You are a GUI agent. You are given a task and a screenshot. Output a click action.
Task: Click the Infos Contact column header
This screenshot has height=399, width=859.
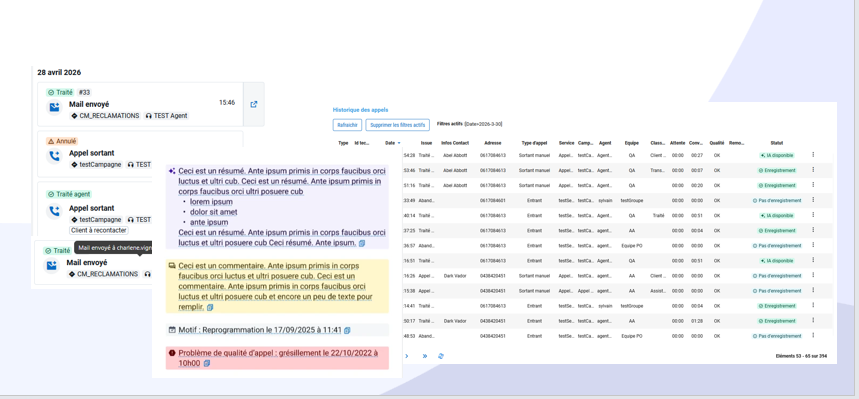pyautogui.click(x=455, y=143)
